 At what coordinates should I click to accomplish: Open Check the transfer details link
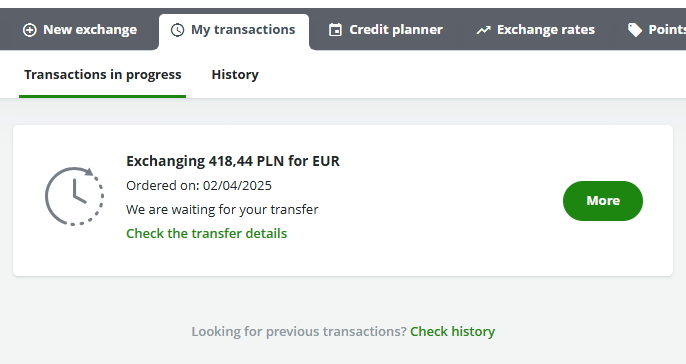tap(206, 234)
